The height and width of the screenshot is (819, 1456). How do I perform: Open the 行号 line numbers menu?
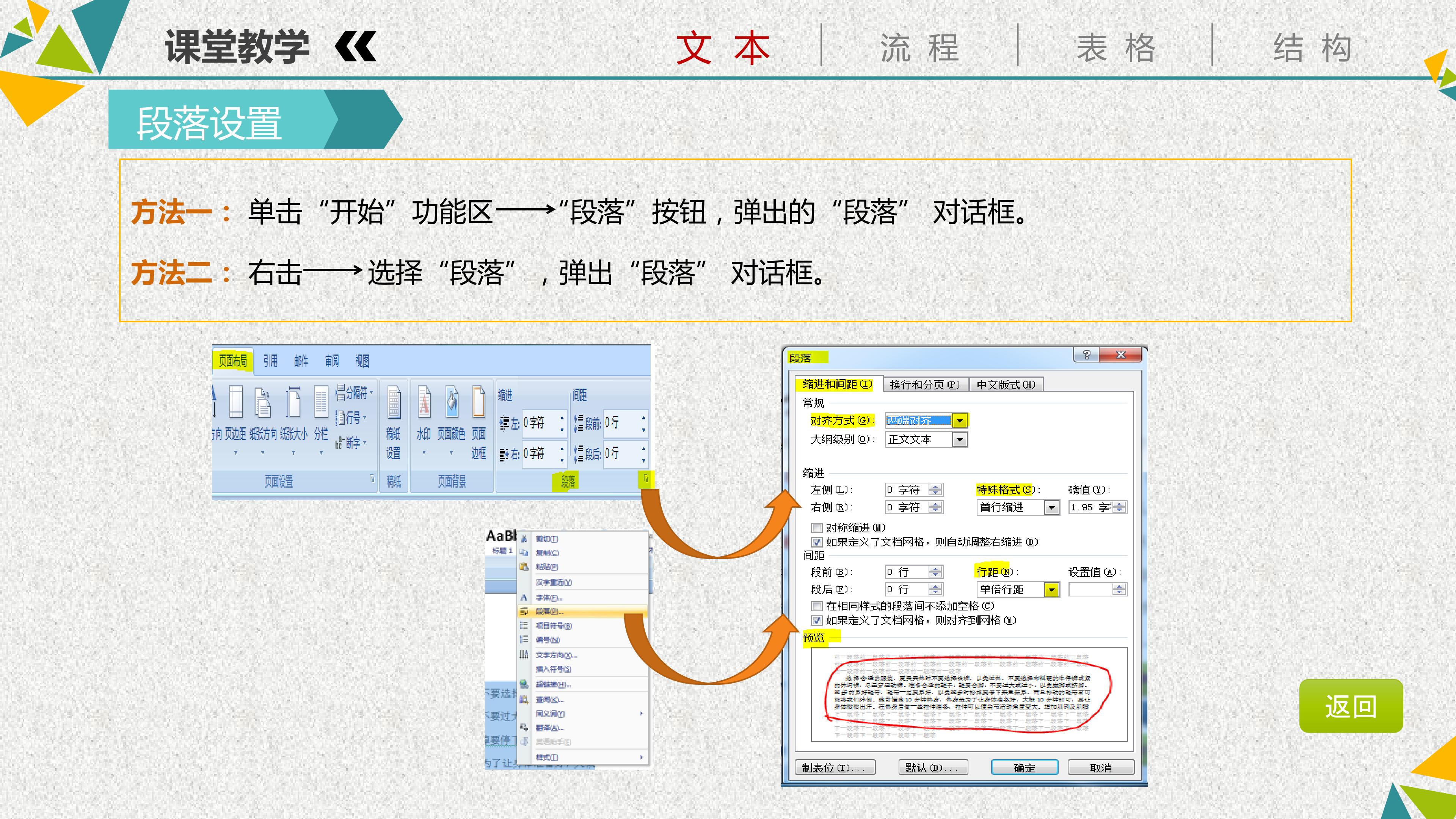(x=350, y=418)
